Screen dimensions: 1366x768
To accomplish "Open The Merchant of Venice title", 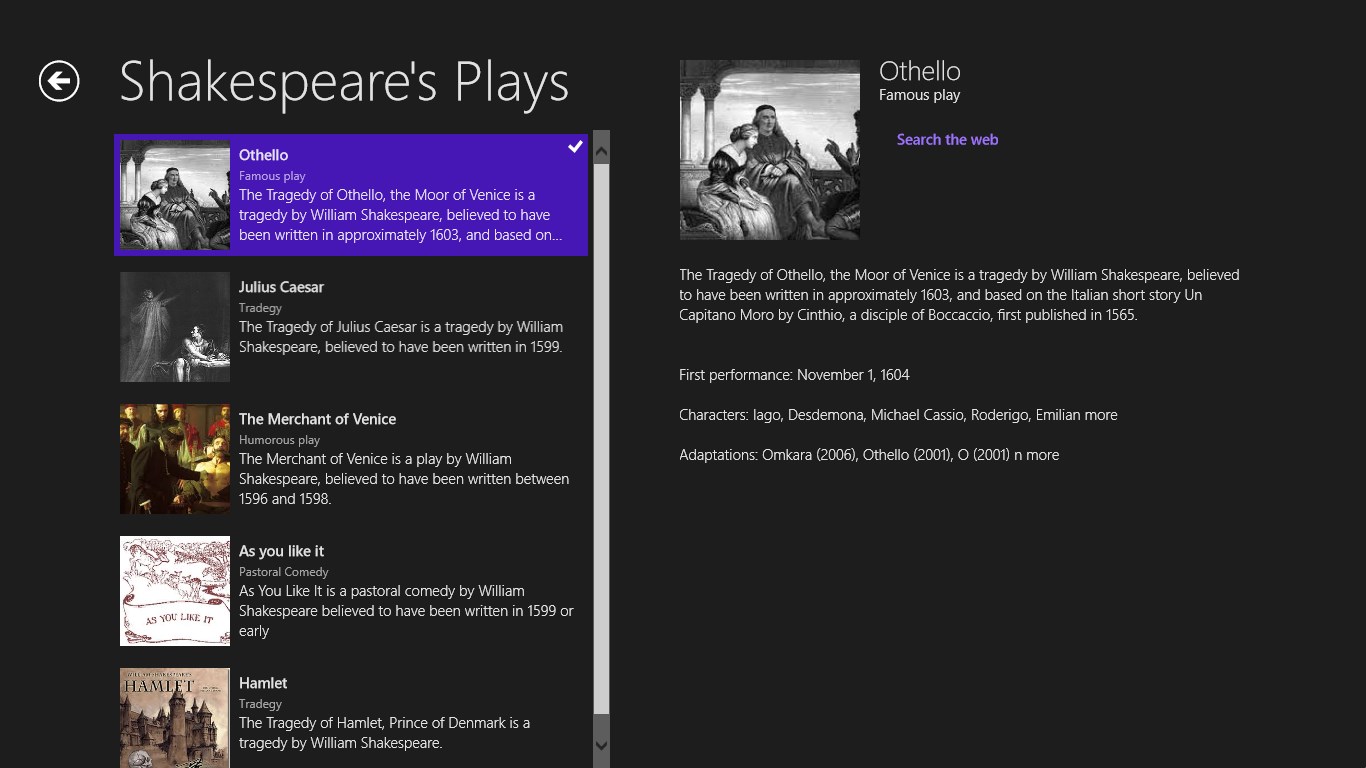I will click(317, 419).
